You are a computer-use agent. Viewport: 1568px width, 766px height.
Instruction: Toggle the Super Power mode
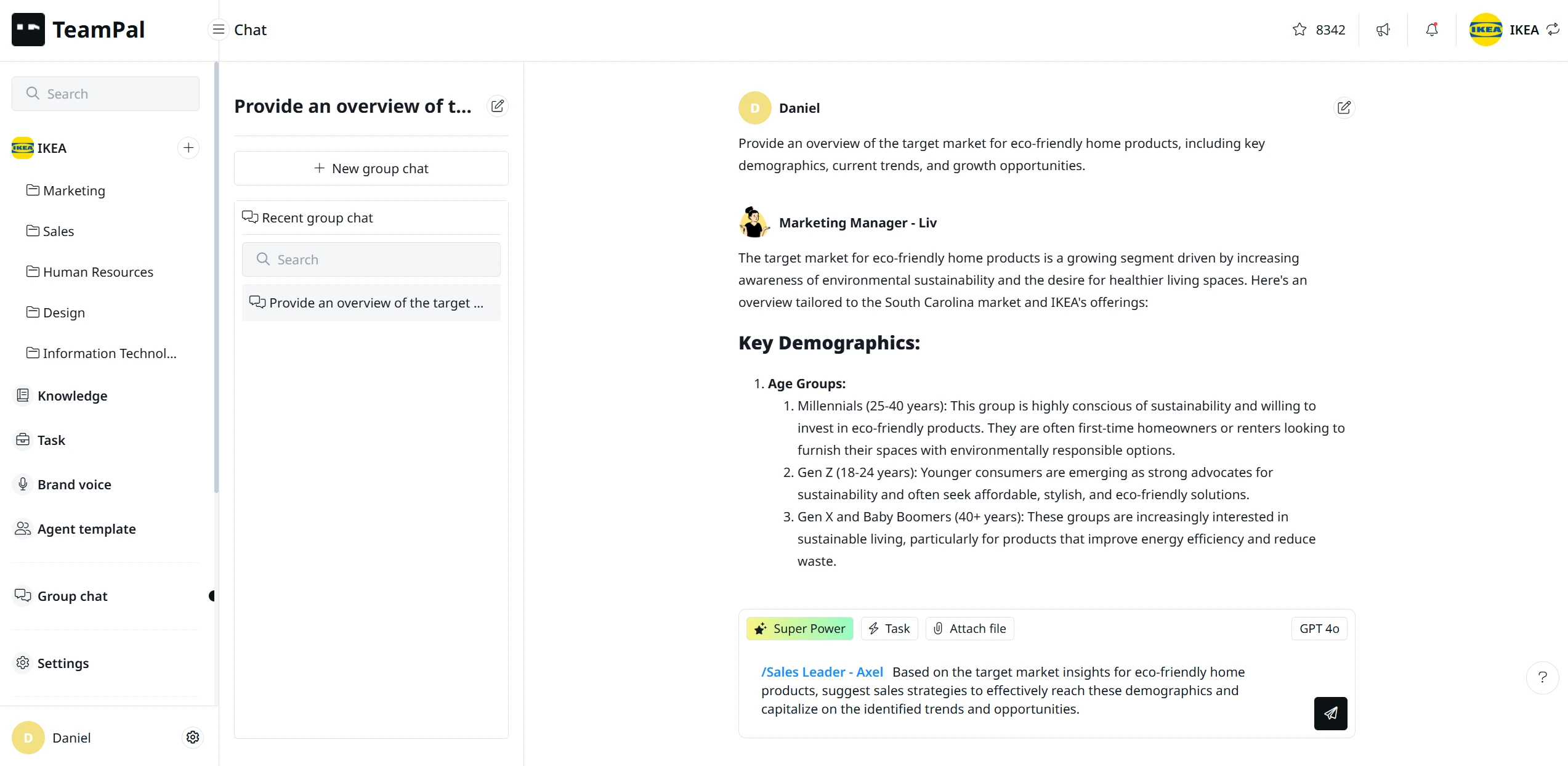click(x=799, y=629)
